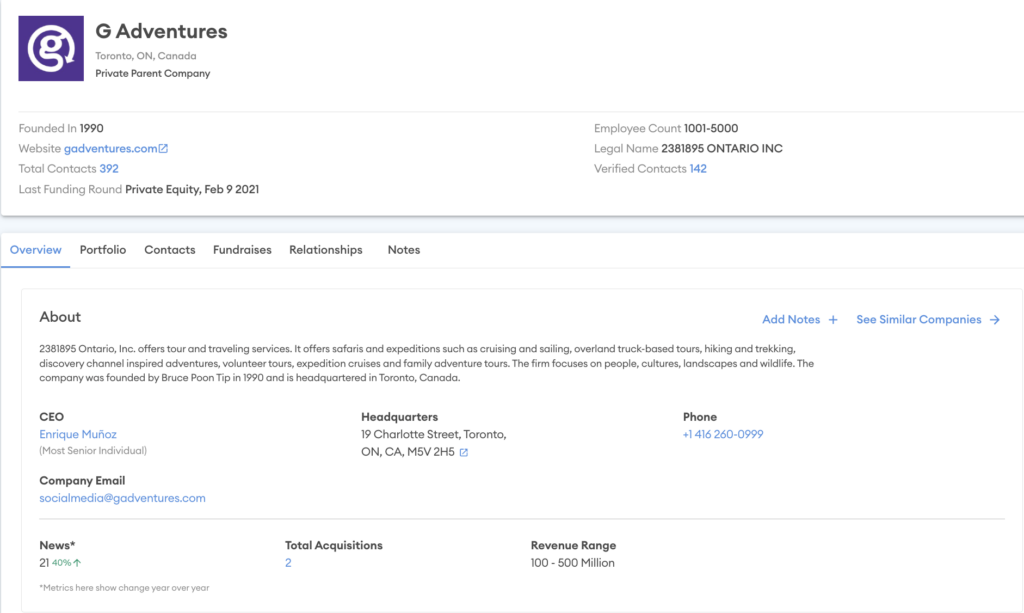Call the phone number +1 416 260-0999

click(723, 434)
